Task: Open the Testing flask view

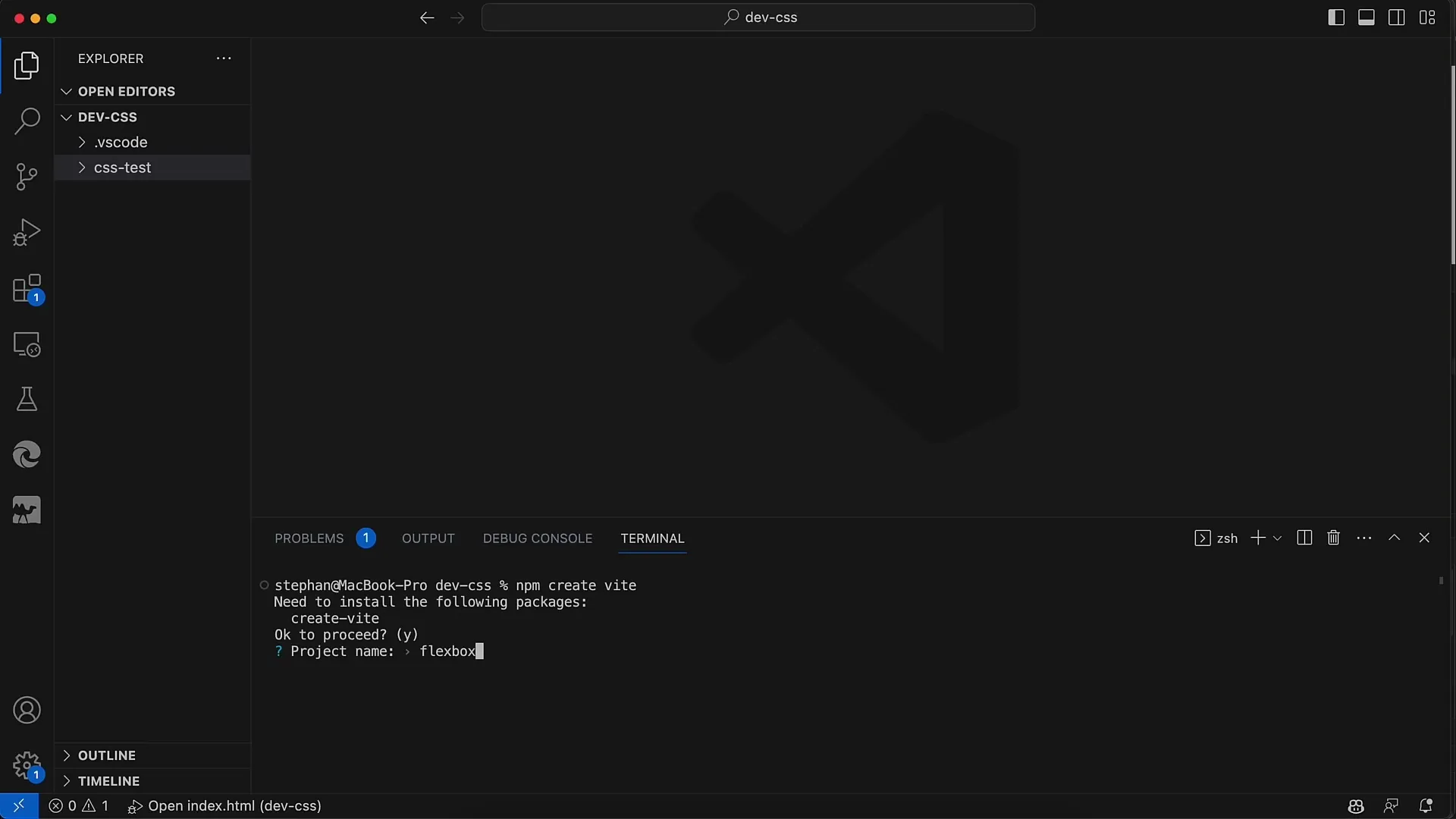Action: [27, 399]
